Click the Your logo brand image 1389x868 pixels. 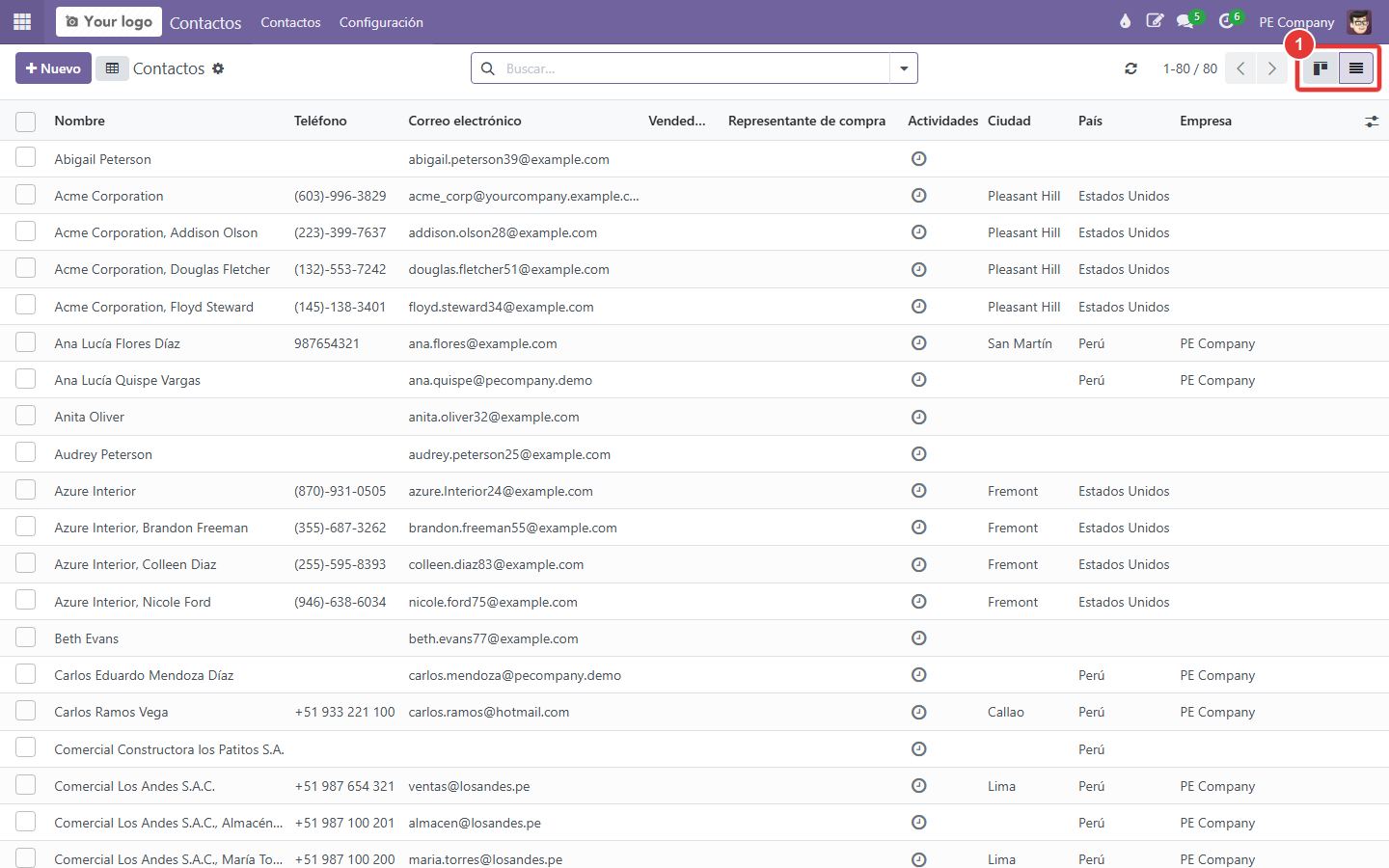coord(109,21)
